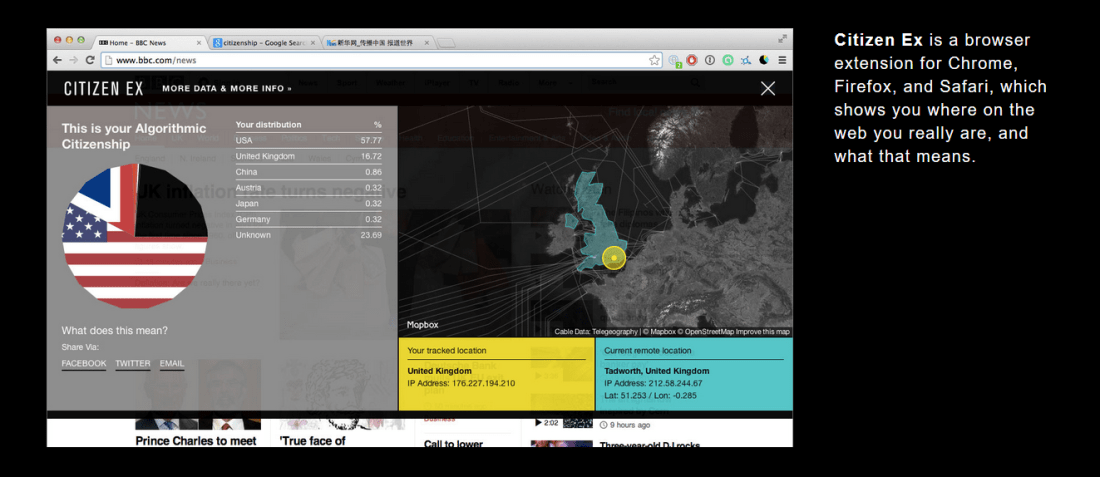This screenshot has height=477, width=1100.
Task: Click the yellow location marker on map
Action: click(614, 258)
